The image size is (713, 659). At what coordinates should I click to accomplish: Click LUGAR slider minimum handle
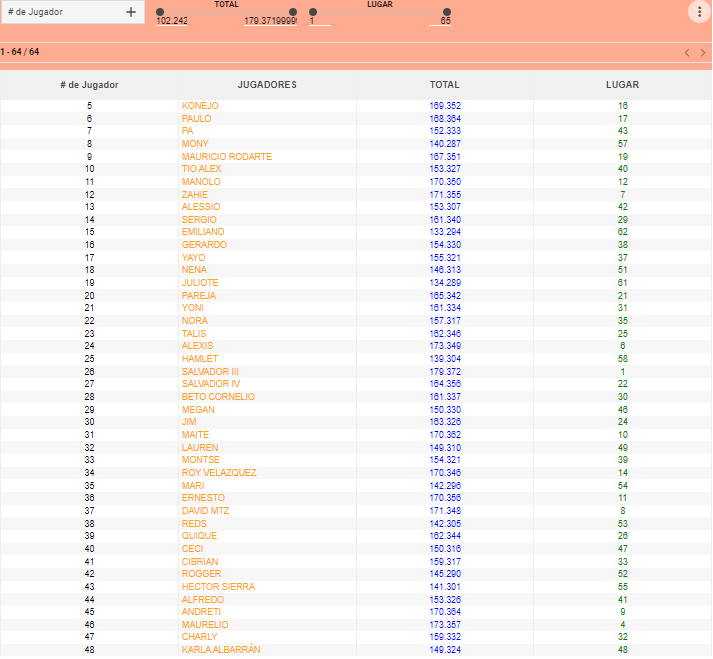point(313,12)
